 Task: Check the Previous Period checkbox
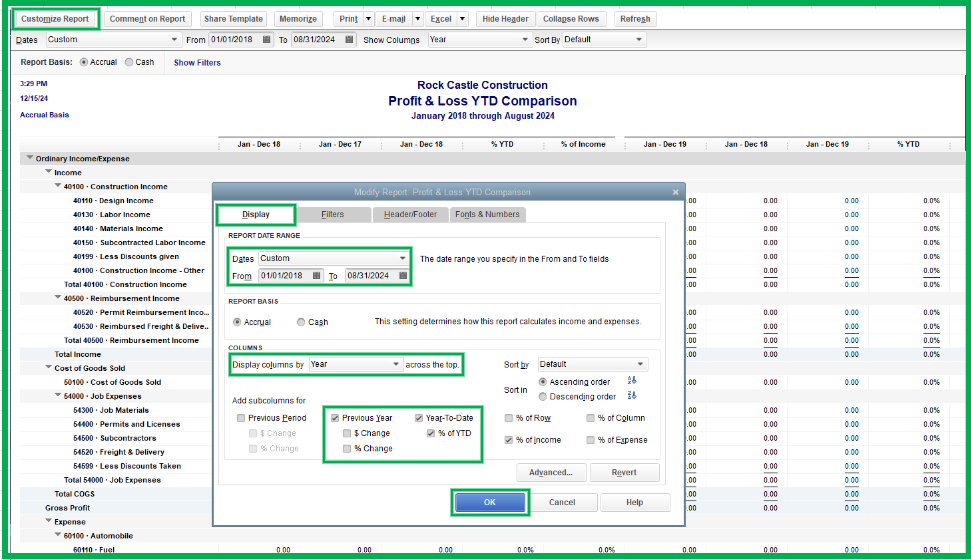[x=241, y=418]
